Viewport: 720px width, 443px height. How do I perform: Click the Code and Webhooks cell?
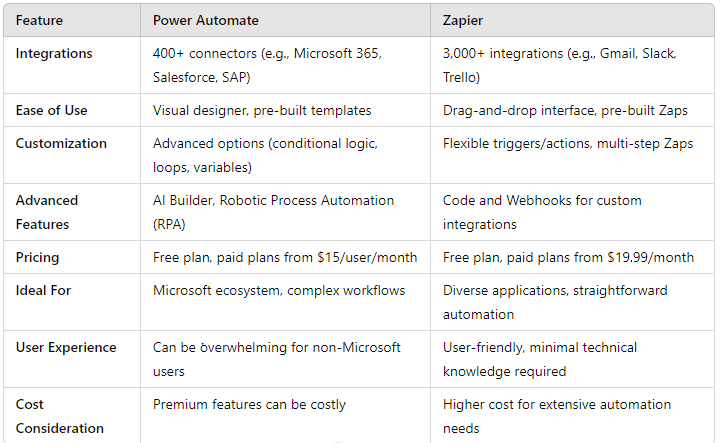tap(542, 211)
